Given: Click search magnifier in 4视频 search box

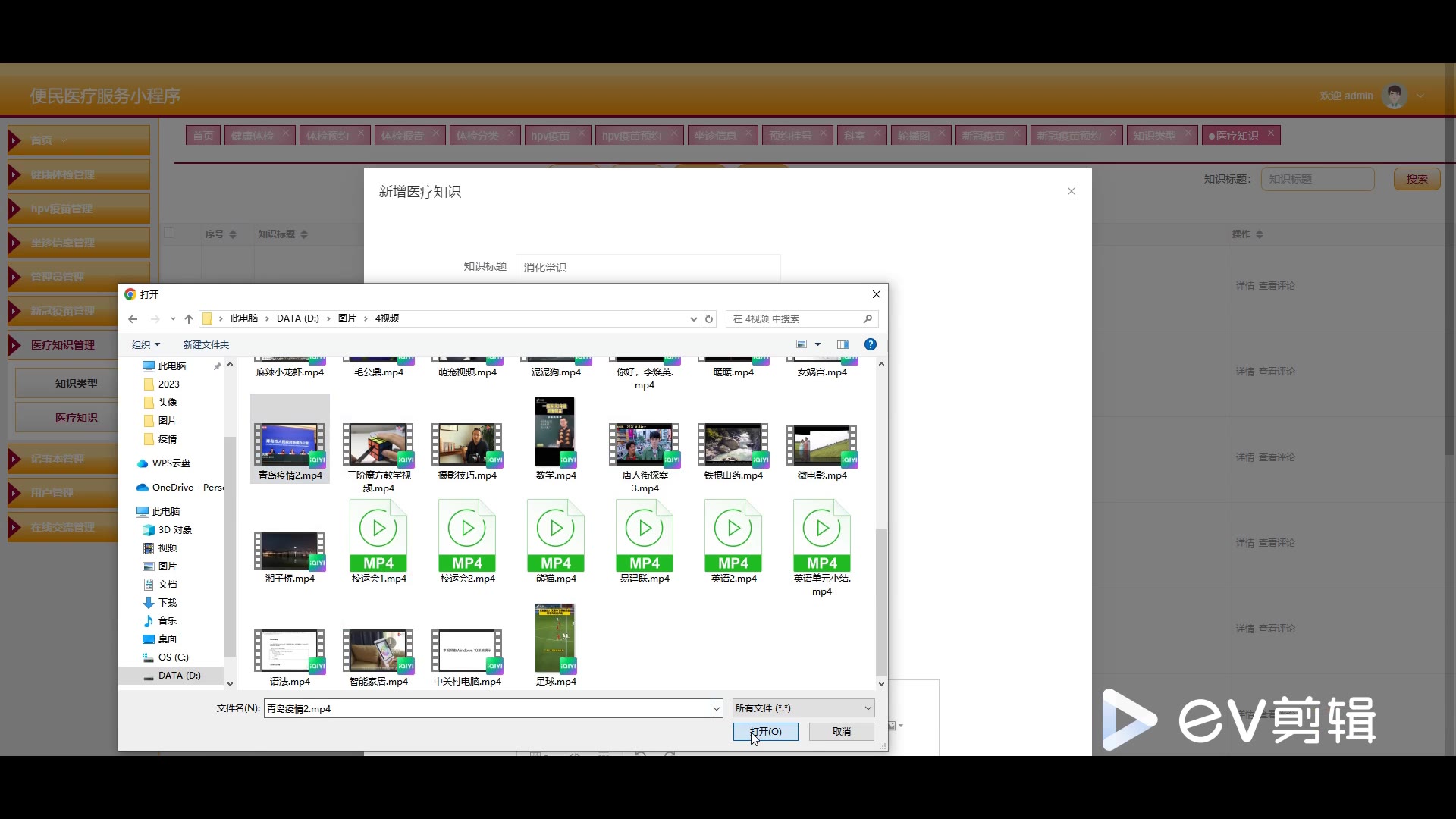Looking at the screenshot, I should (x=868, y=319).
